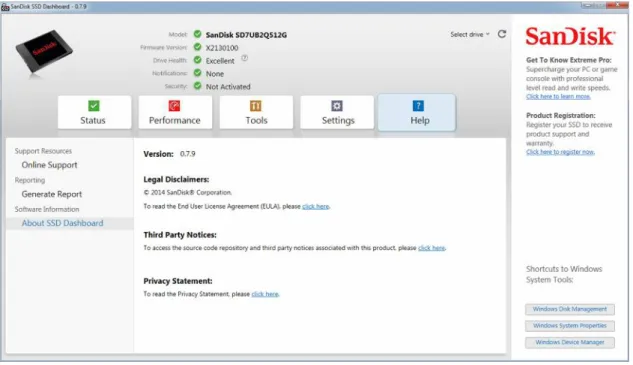This screenshot has height=365, width=633.
Task: Click the Drive Health help question mark
Action: click(245, 59)
